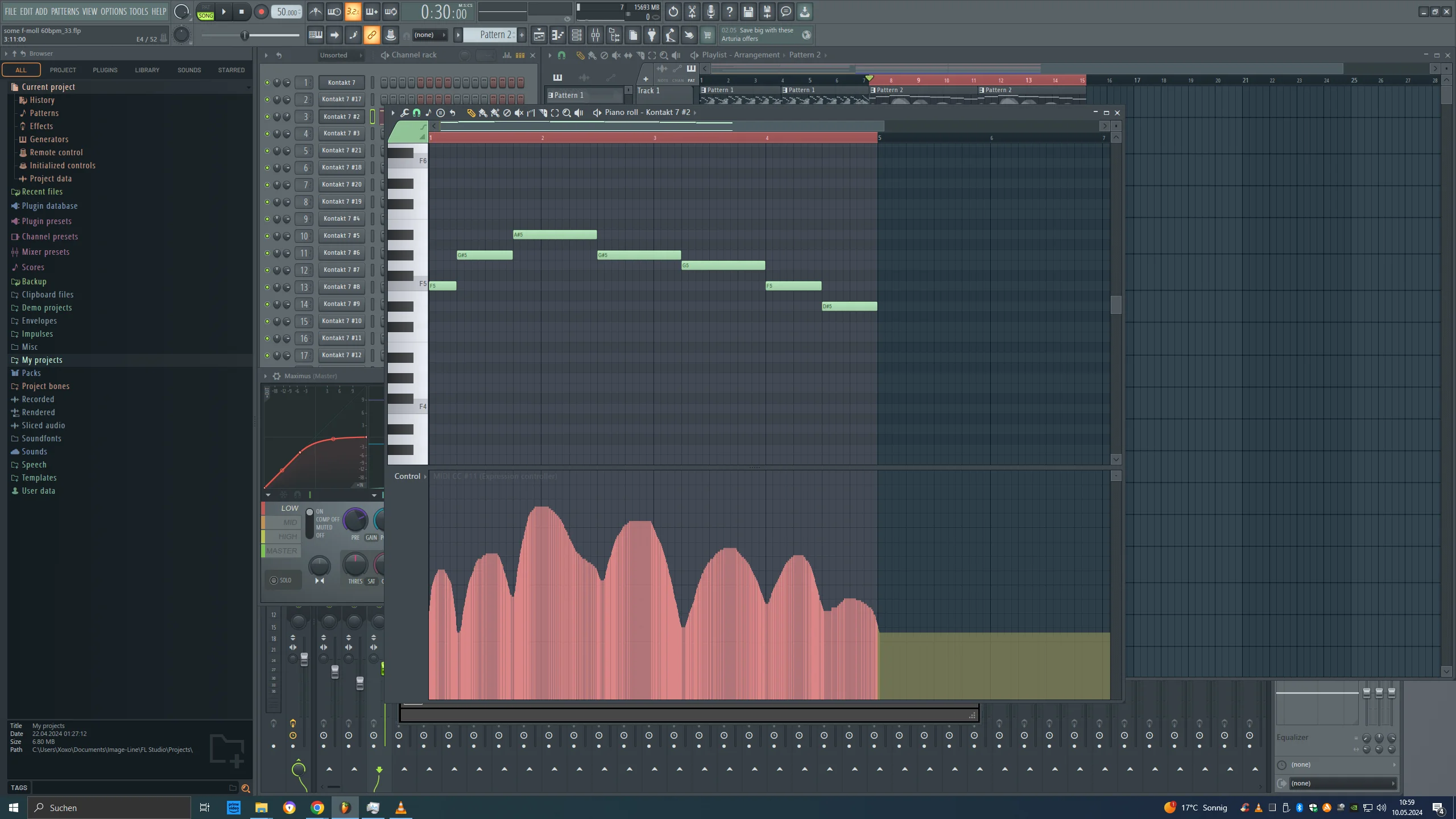This screenshot has height=819, width=1456.
Task: Open the Mixer window from toolbar
Action: pos(595,35)
